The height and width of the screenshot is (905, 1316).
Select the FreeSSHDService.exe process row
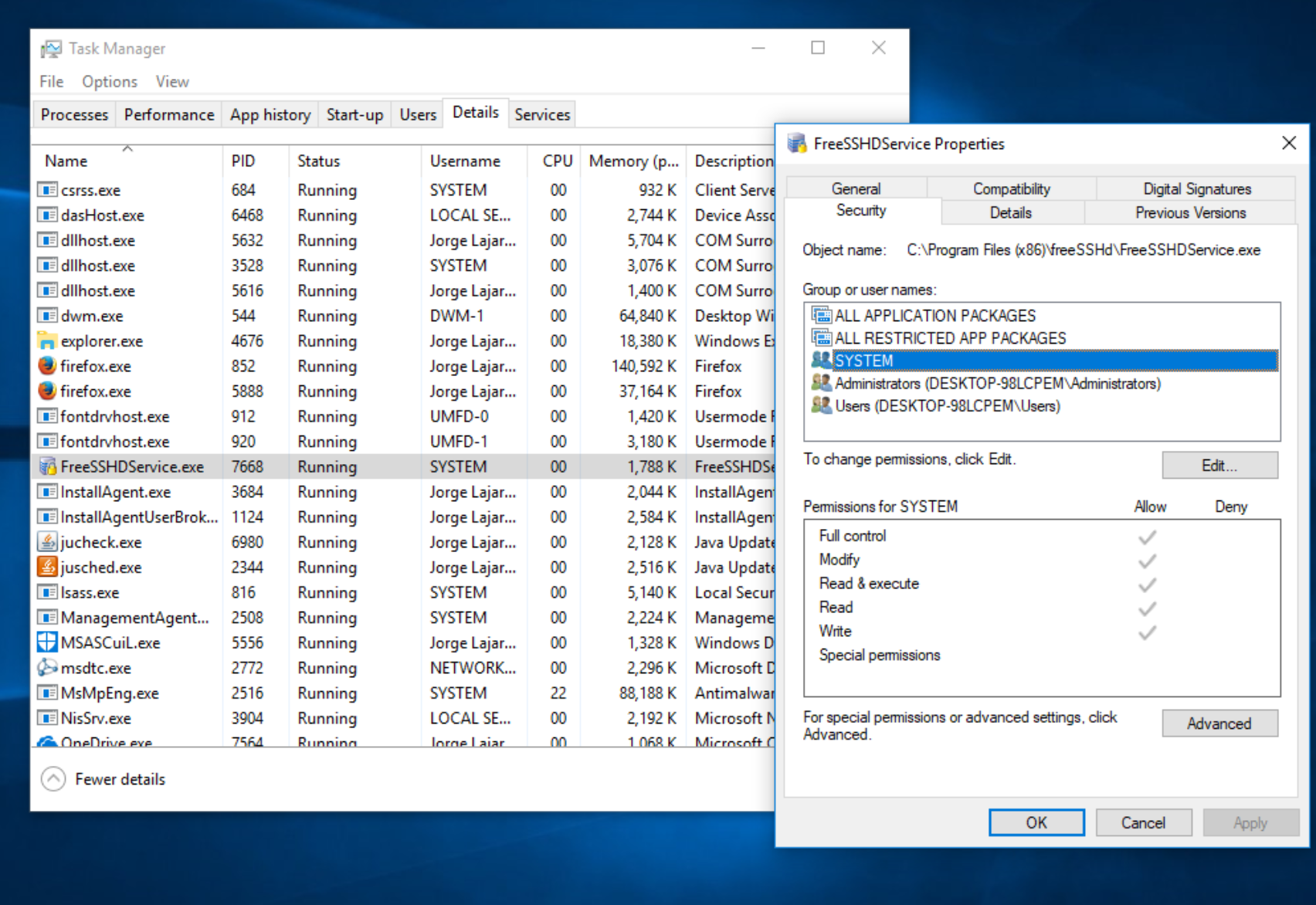click(404, 466)
